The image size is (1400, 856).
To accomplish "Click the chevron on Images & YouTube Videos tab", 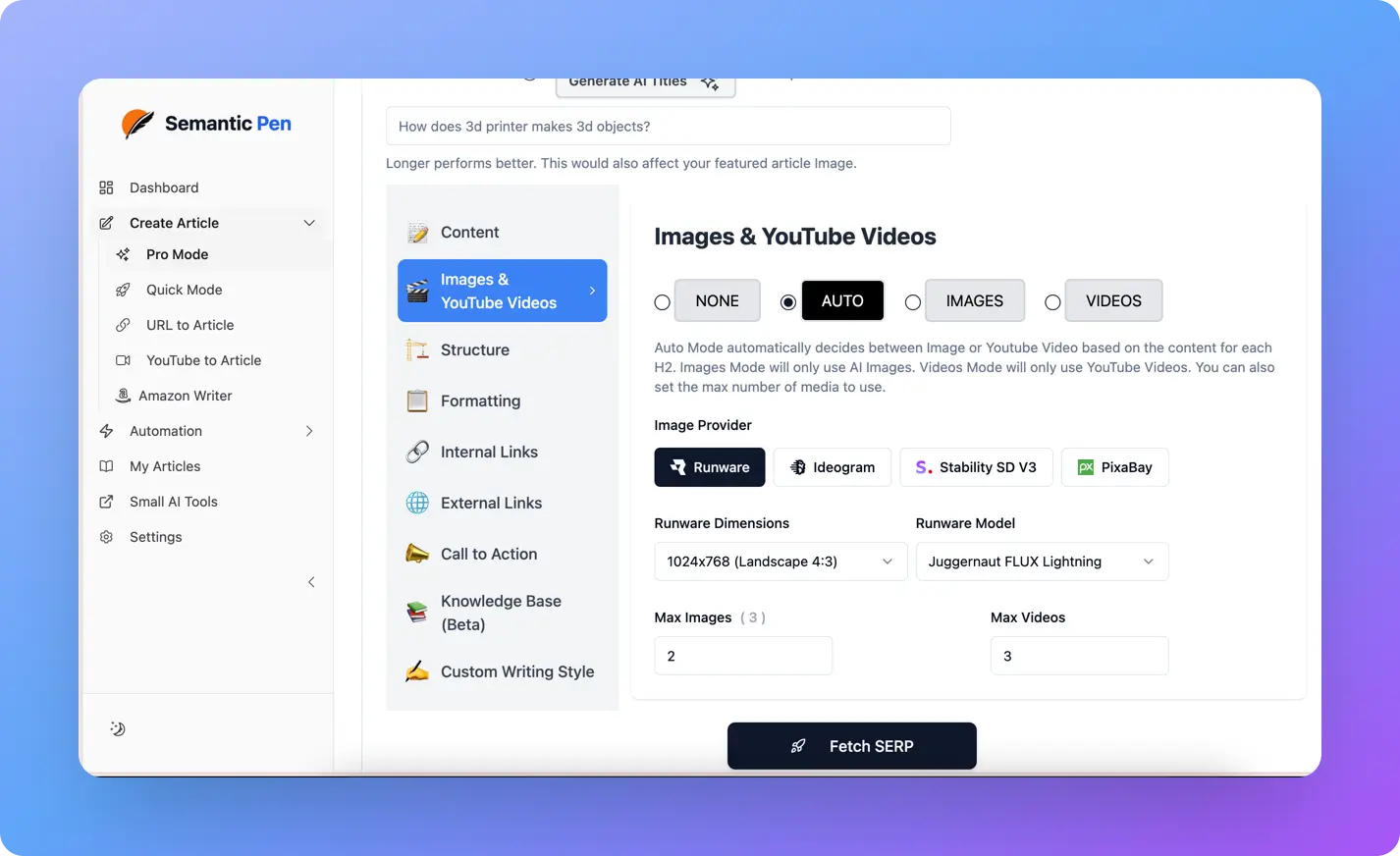I will [x=592, y=291].
